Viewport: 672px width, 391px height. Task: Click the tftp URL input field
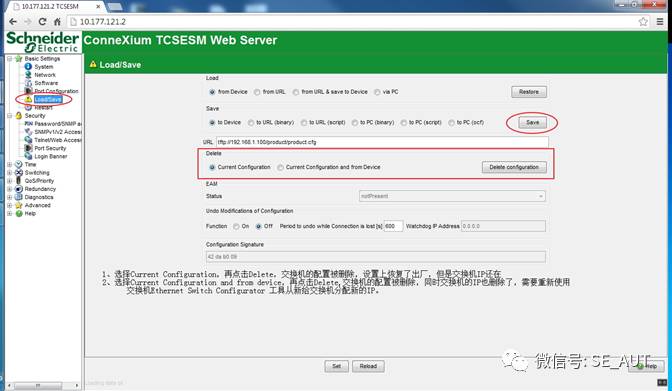(x=382, y=142)
